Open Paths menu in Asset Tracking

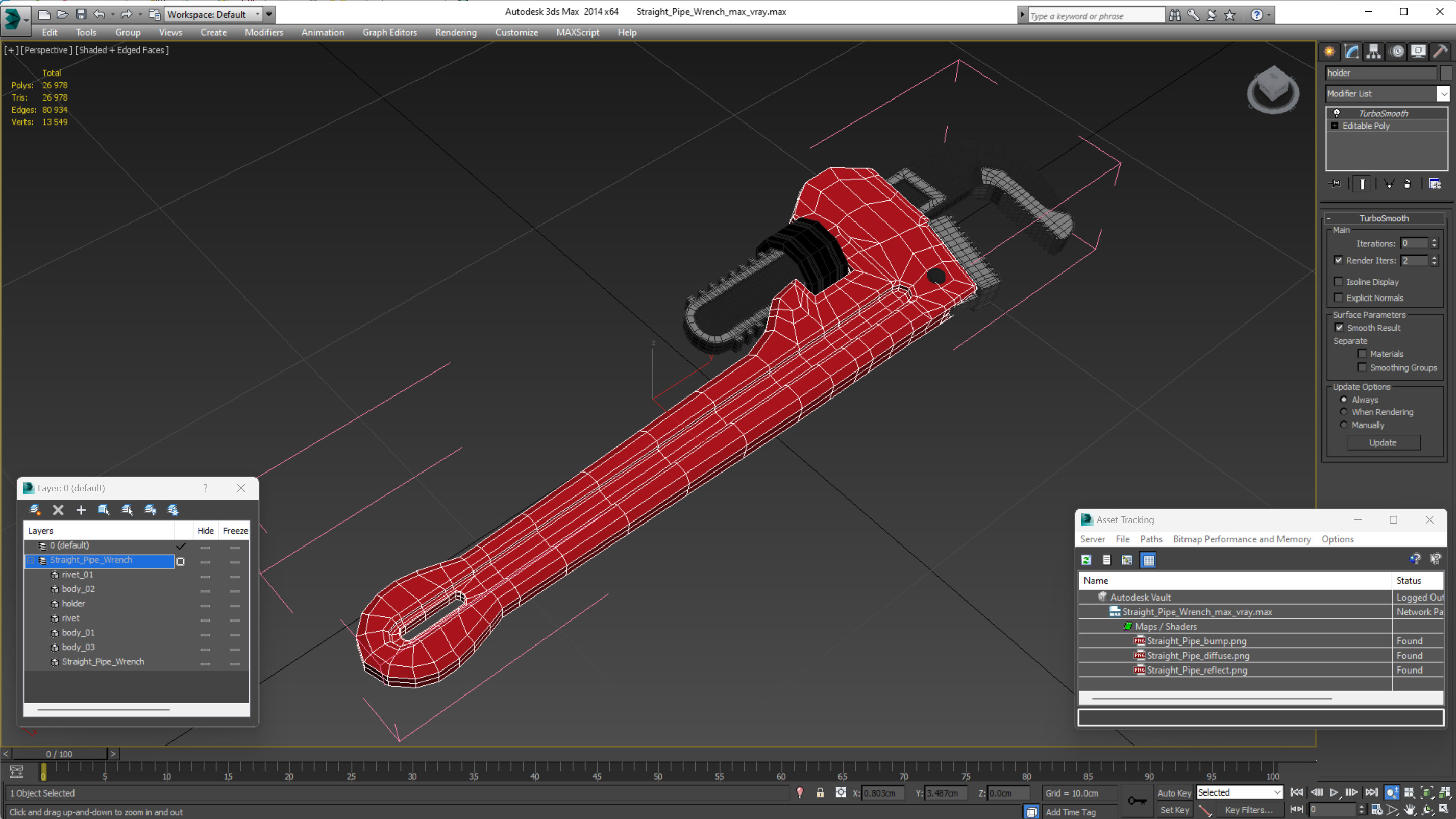click(1151, 539)
